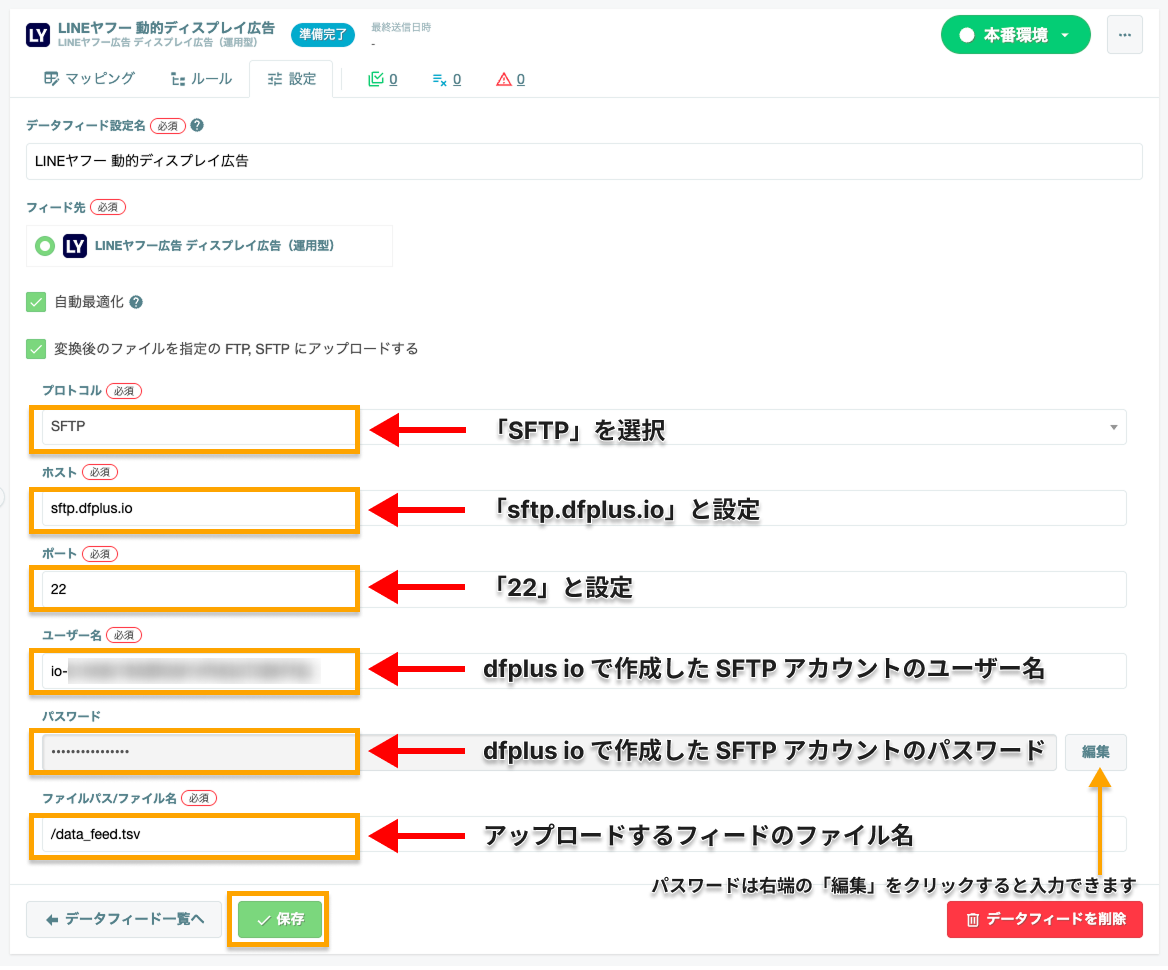Click the データフィード一覧へ back button

click(x=124, y=919)
